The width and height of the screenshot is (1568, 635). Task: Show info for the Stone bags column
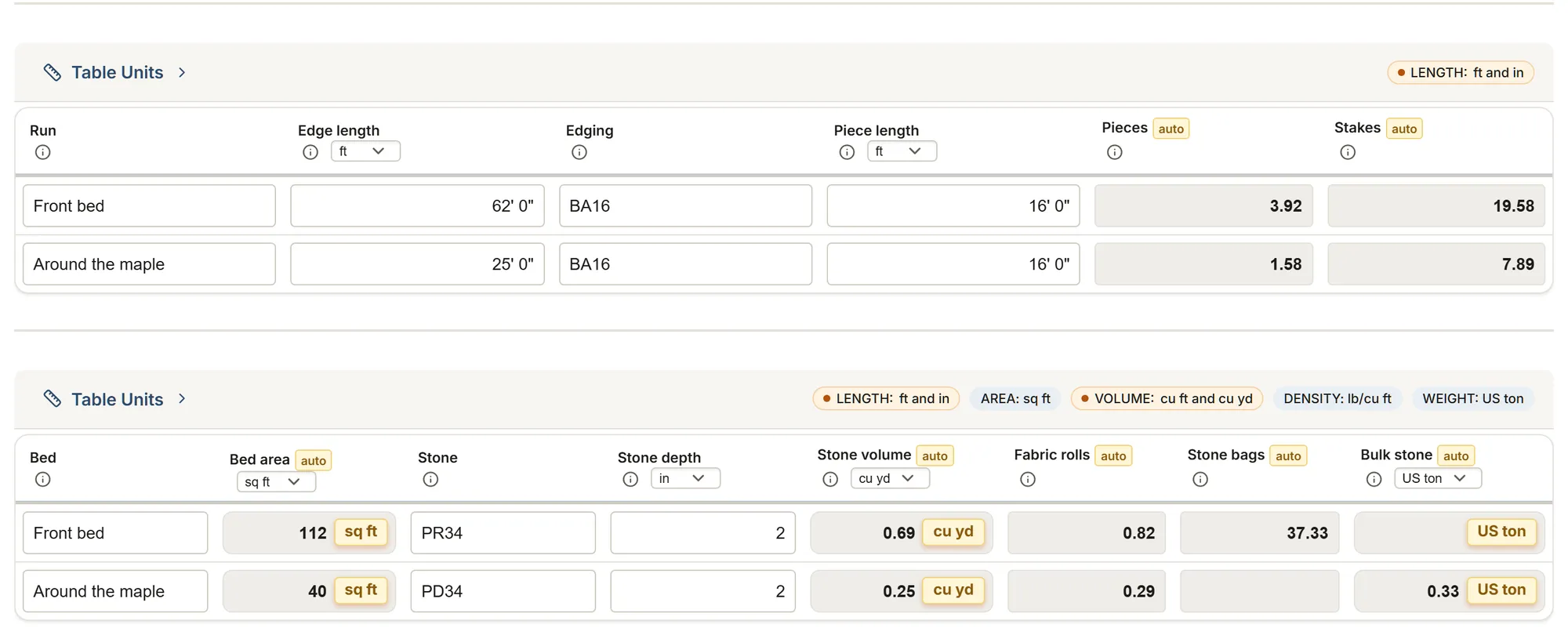(x=1200, y=479)
